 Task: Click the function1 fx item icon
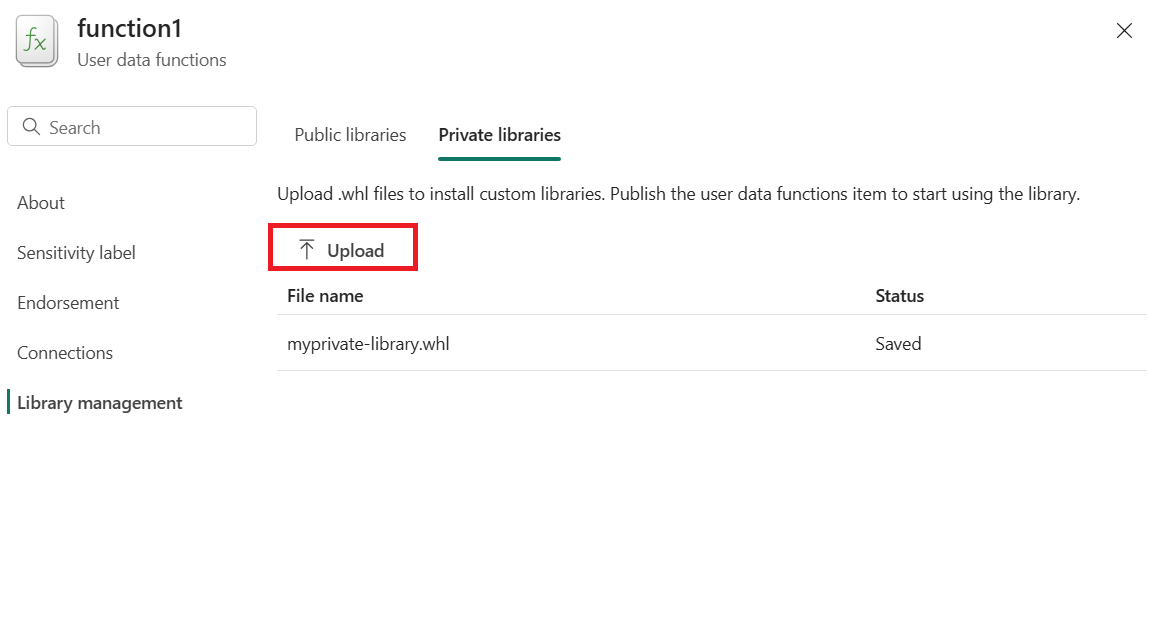[37, 41]
